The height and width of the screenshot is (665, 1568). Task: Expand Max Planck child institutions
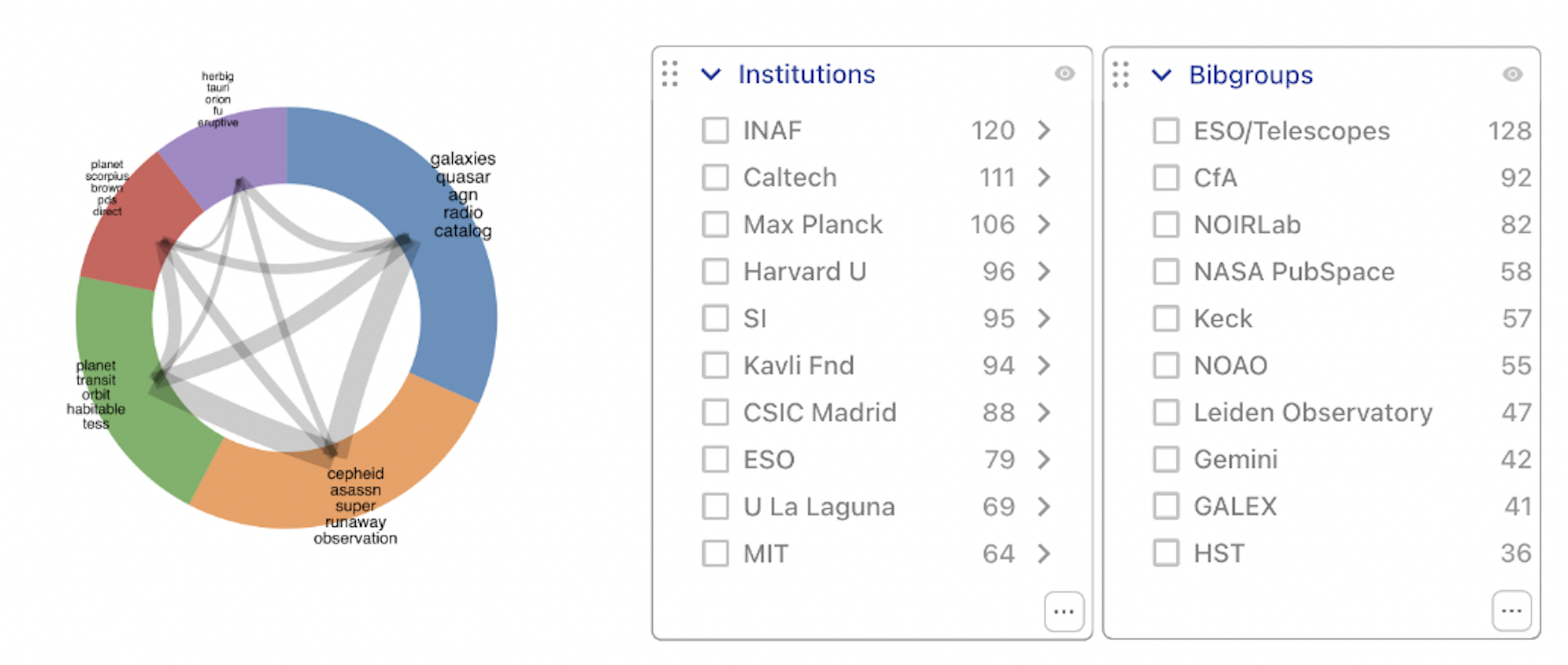pyautogui.click(x=1045, y=224)
